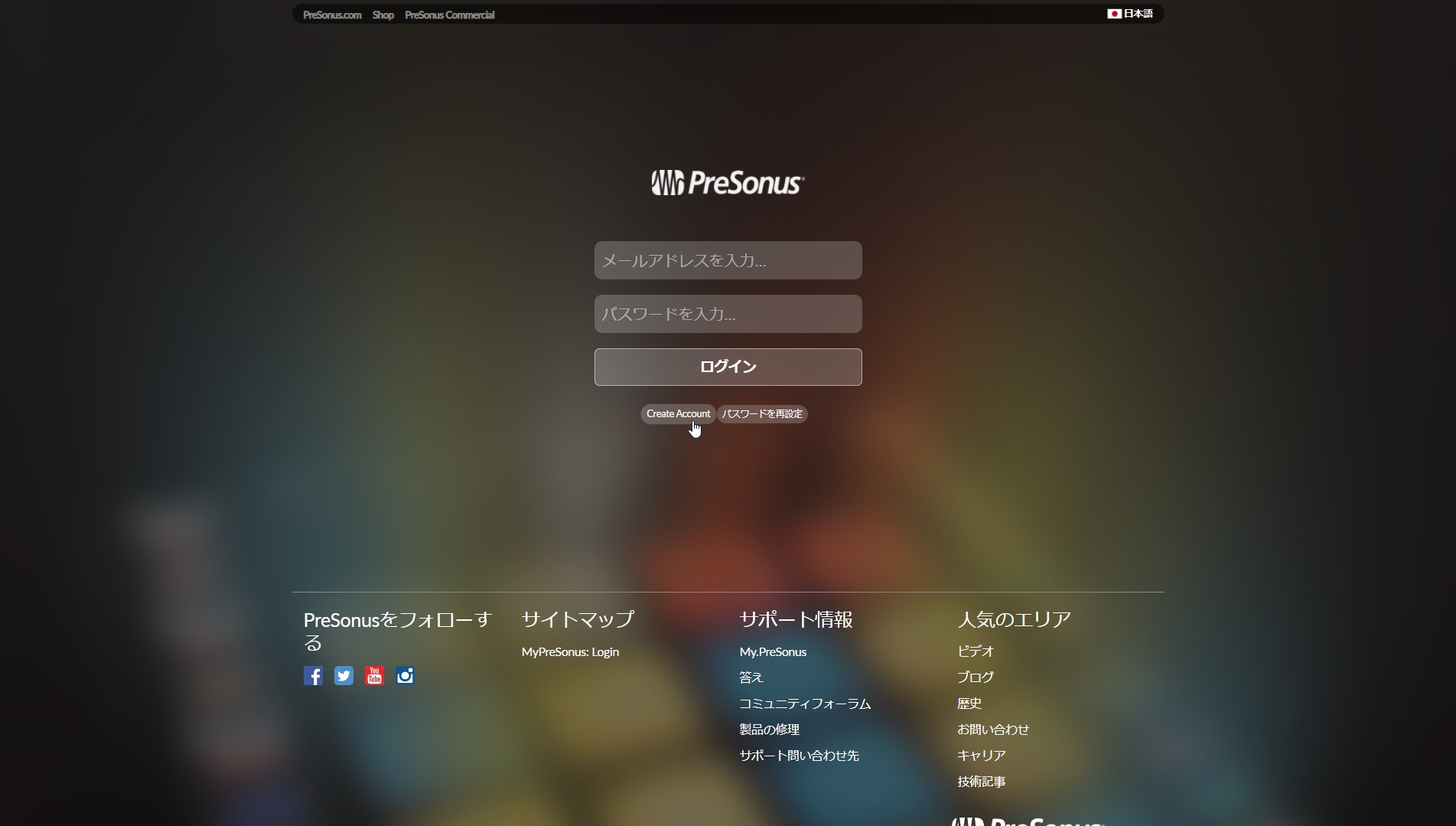Focus the email address input field
Viewport: 1456px width, 826px height.
(728, 260)
